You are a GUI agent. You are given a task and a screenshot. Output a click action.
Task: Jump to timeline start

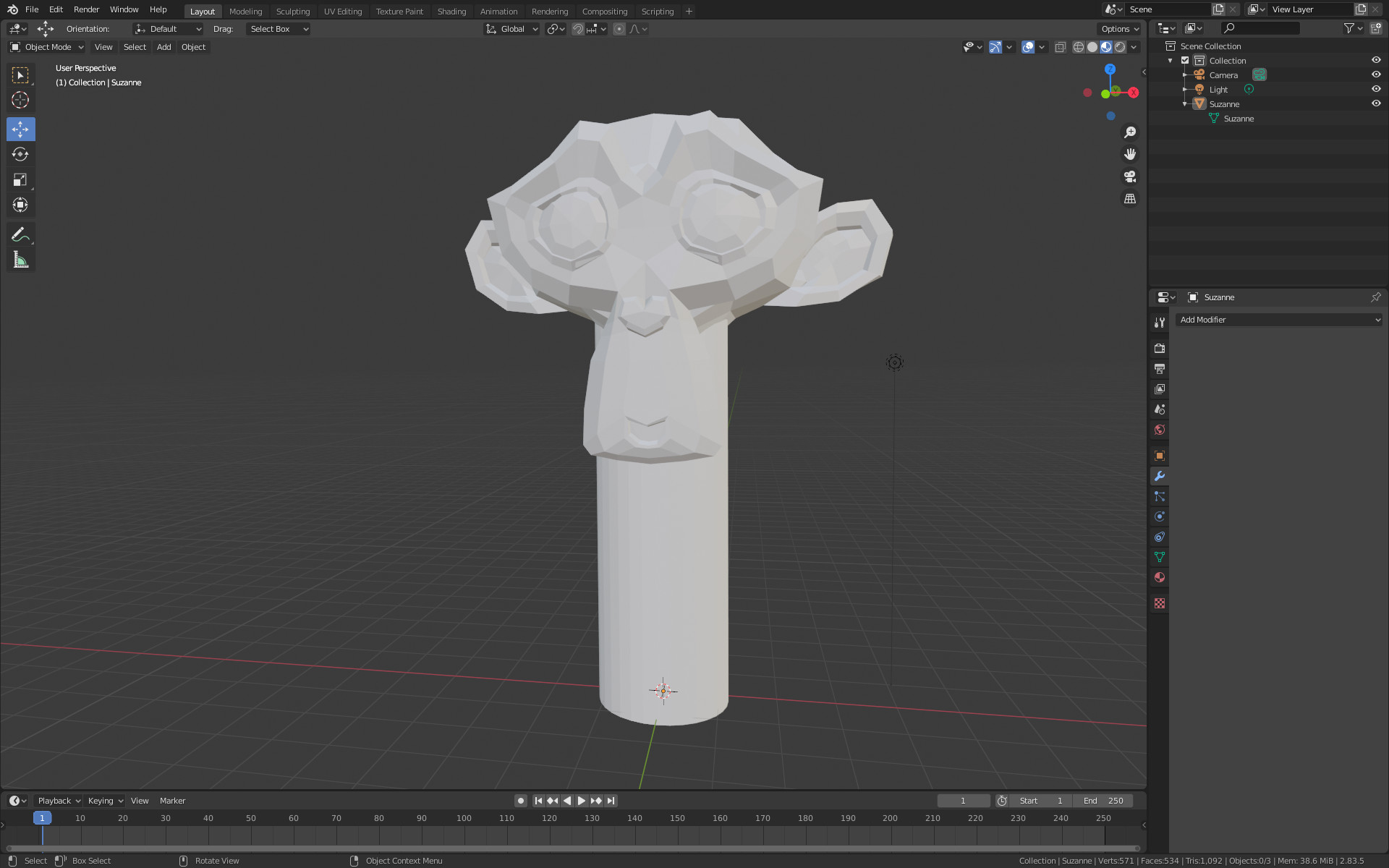[538, 801]
